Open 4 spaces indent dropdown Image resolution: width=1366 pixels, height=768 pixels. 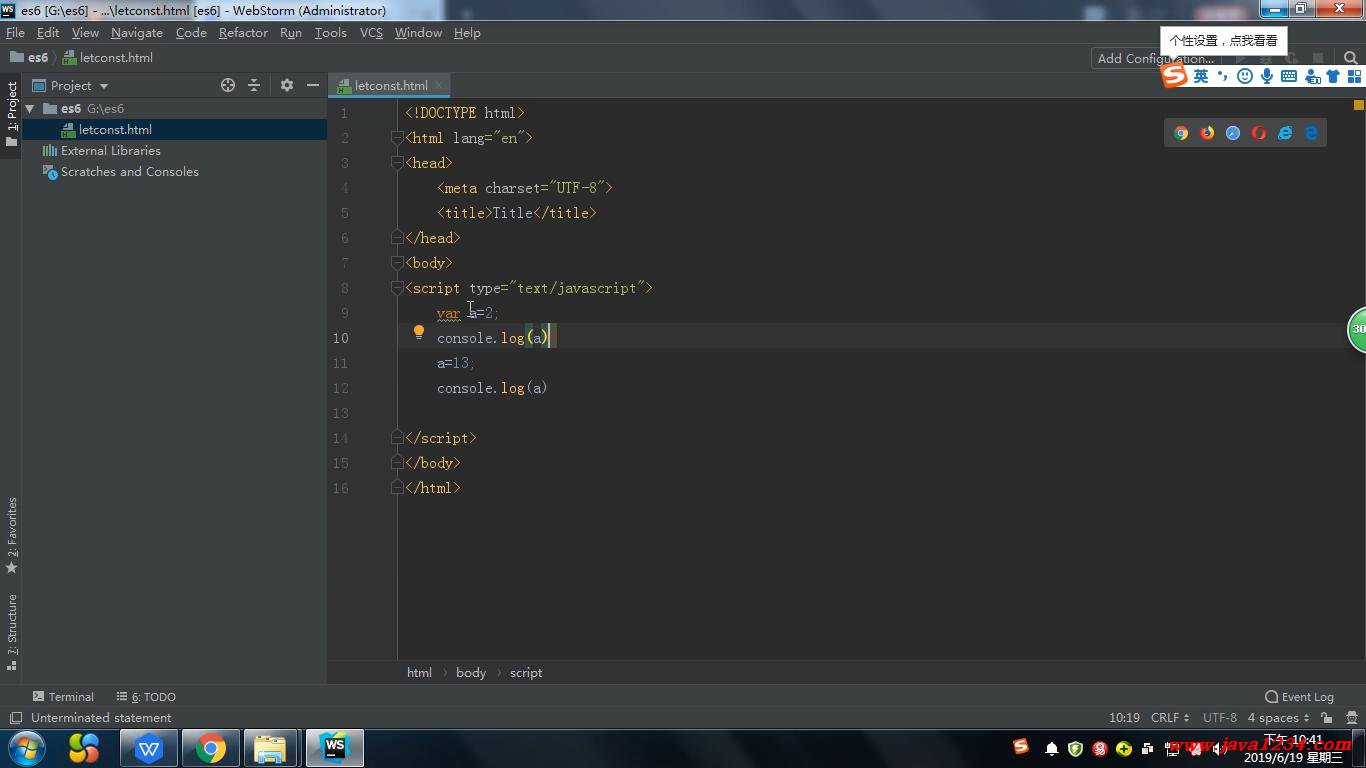pyautogui.click(x=1278, y=718)
